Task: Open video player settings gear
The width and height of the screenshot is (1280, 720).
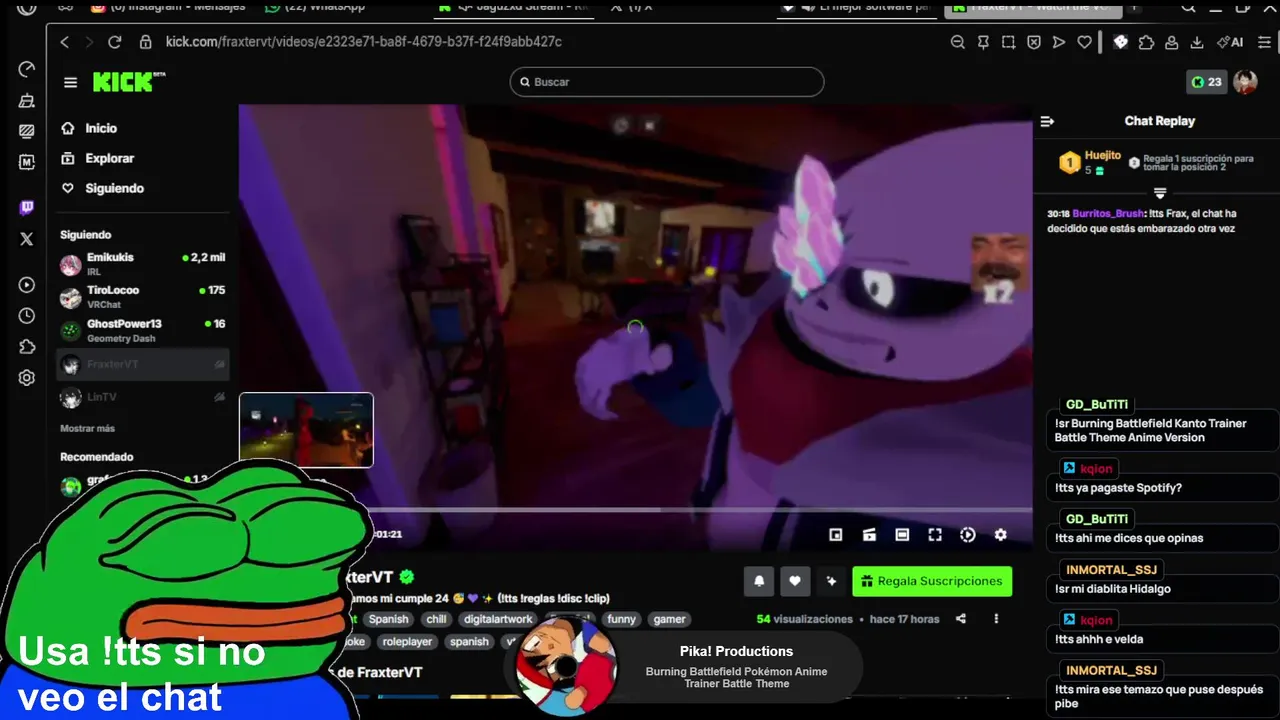Action: pyautogui.click(x=1000, y=535)
